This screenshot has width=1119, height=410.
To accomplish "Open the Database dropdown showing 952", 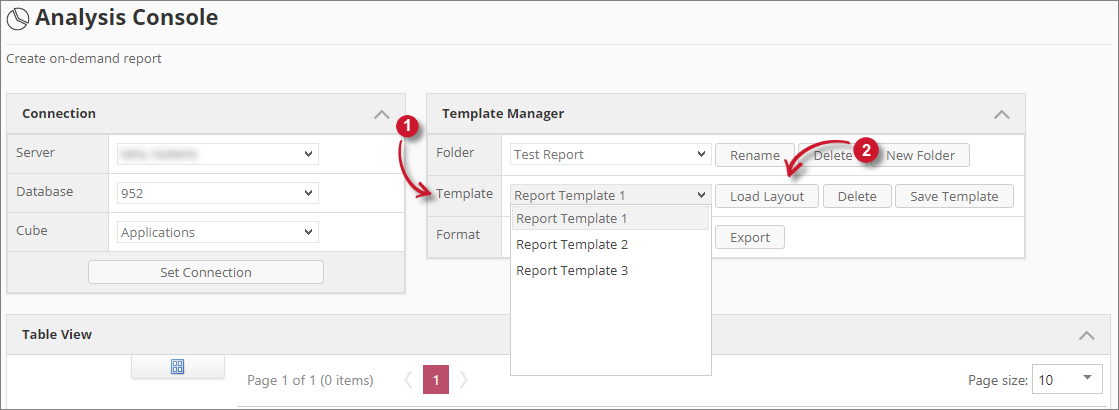I will pos(217,193).
